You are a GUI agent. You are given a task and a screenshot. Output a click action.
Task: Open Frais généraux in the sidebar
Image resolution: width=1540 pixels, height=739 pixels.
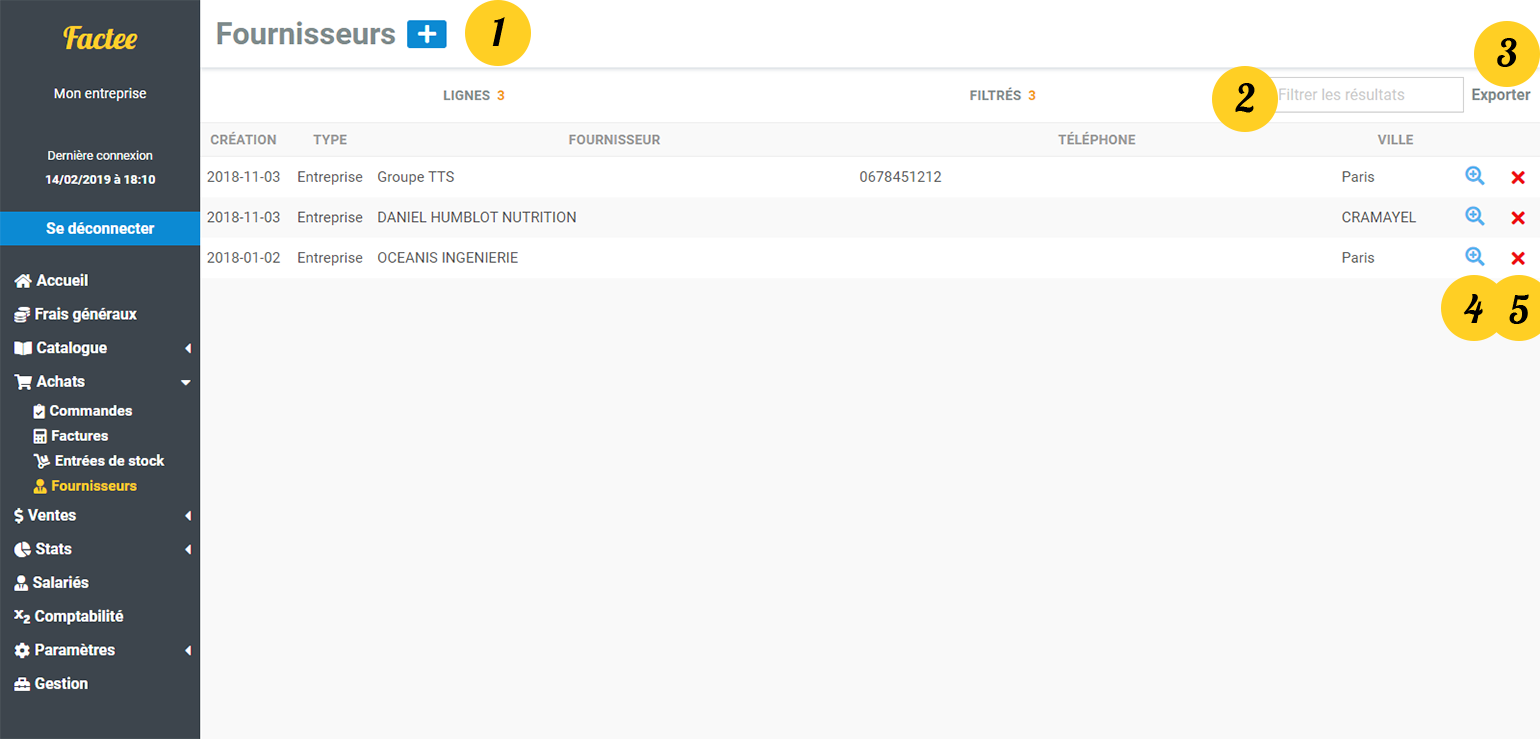coord(85,314)
